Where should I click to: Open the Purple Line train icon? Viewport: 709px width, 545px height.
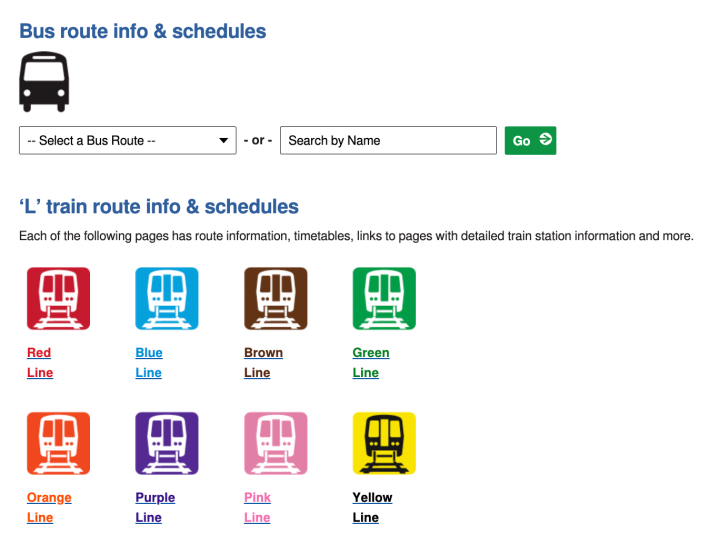coord(167,443)
